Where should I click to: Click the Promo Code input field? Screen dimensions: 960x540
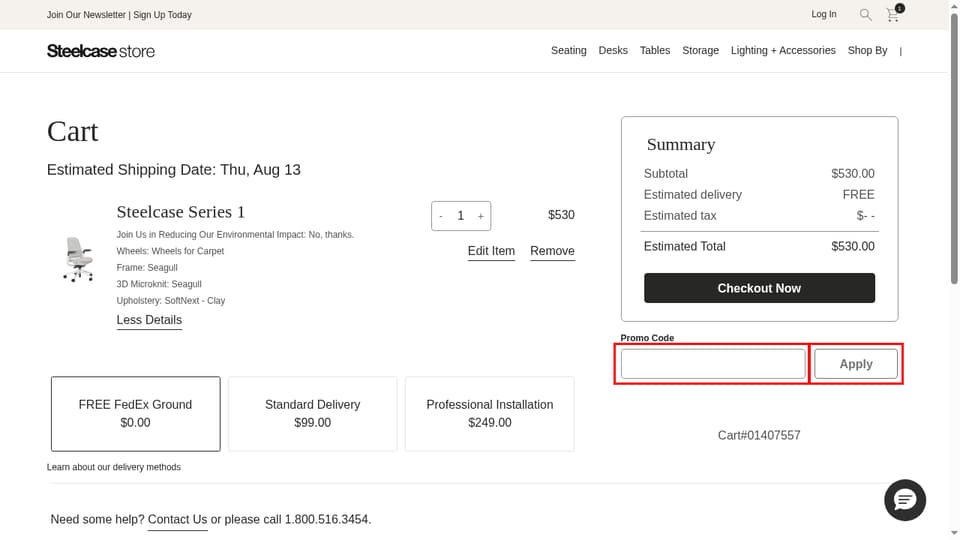point(713,364)
